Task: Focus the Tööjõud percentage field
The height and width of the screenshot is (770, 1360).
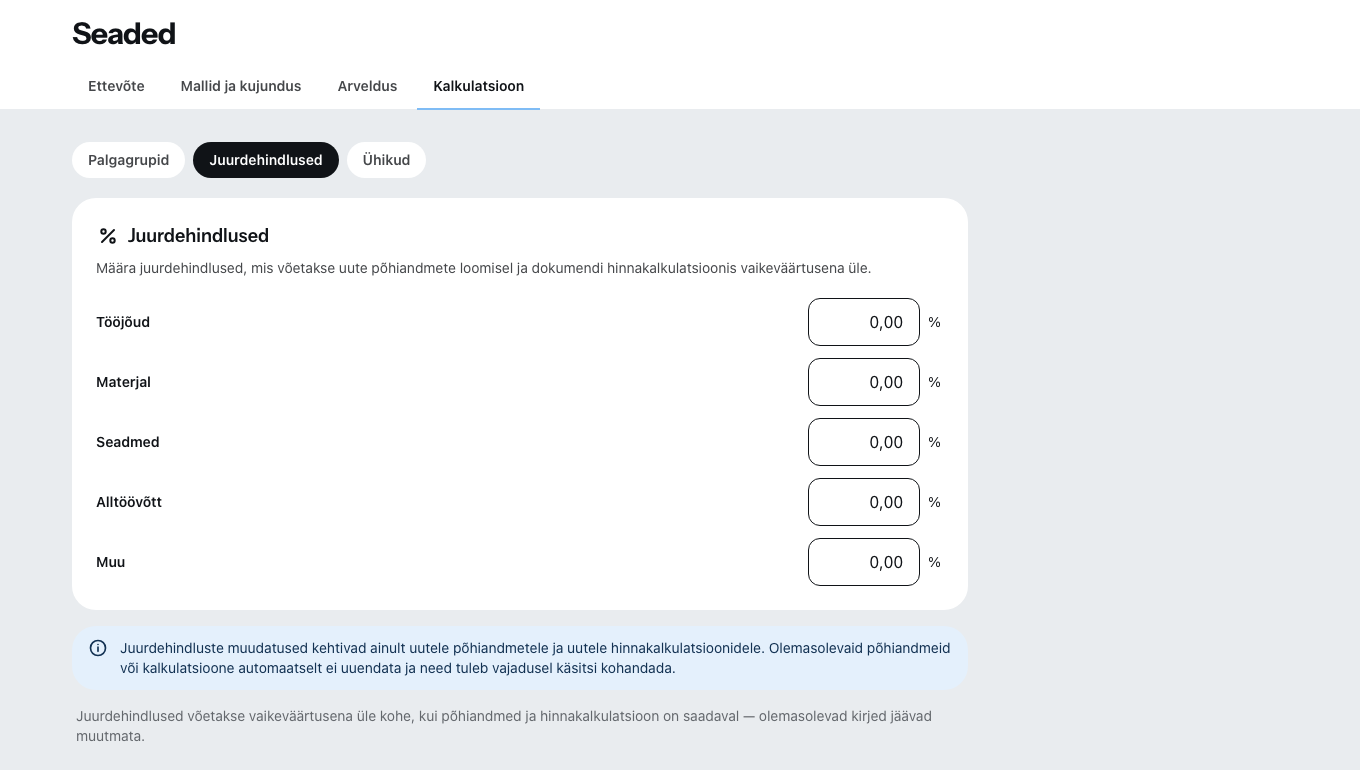Action: click(x=864, y=322)
